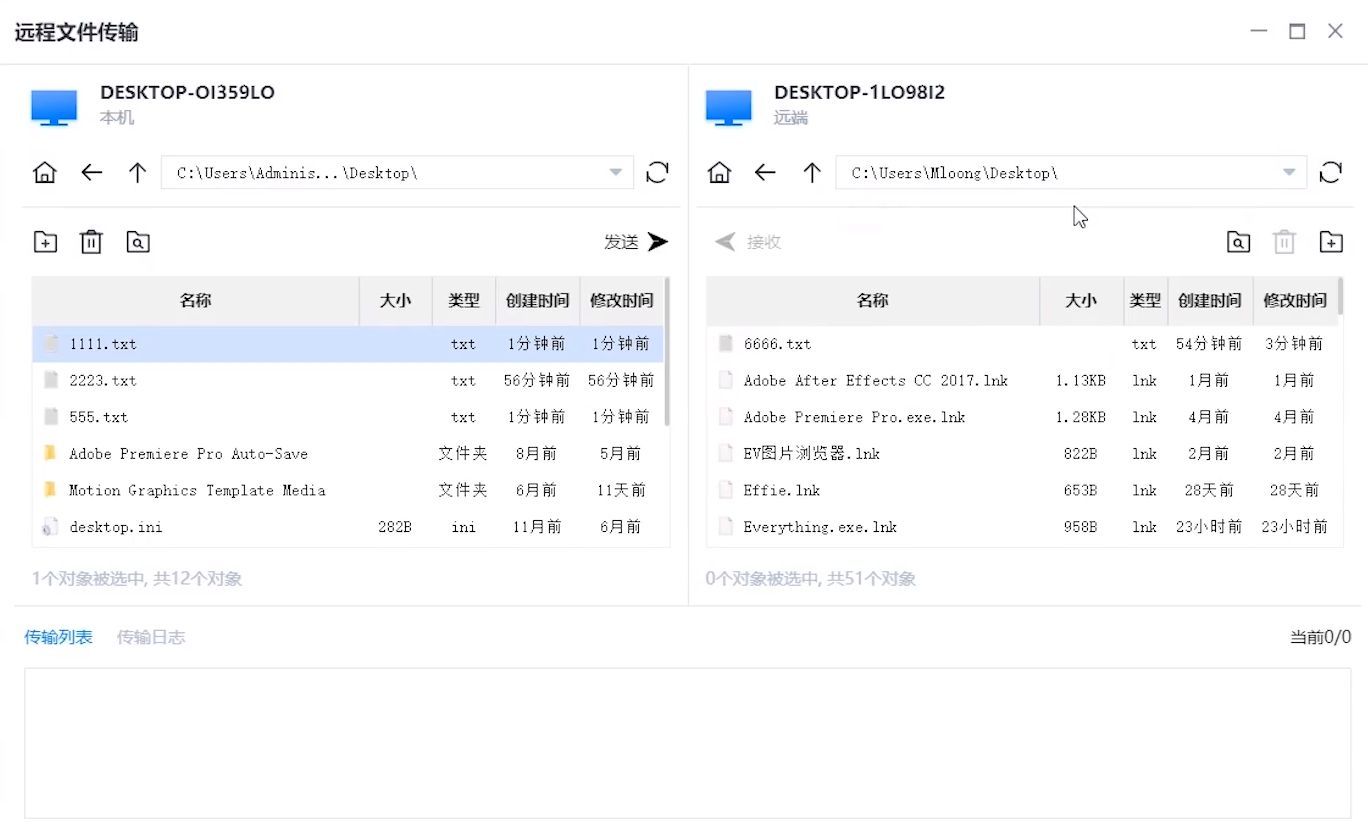Go back in local panel navigation
The image size is (1368, 826).
[x=92, y=173]
